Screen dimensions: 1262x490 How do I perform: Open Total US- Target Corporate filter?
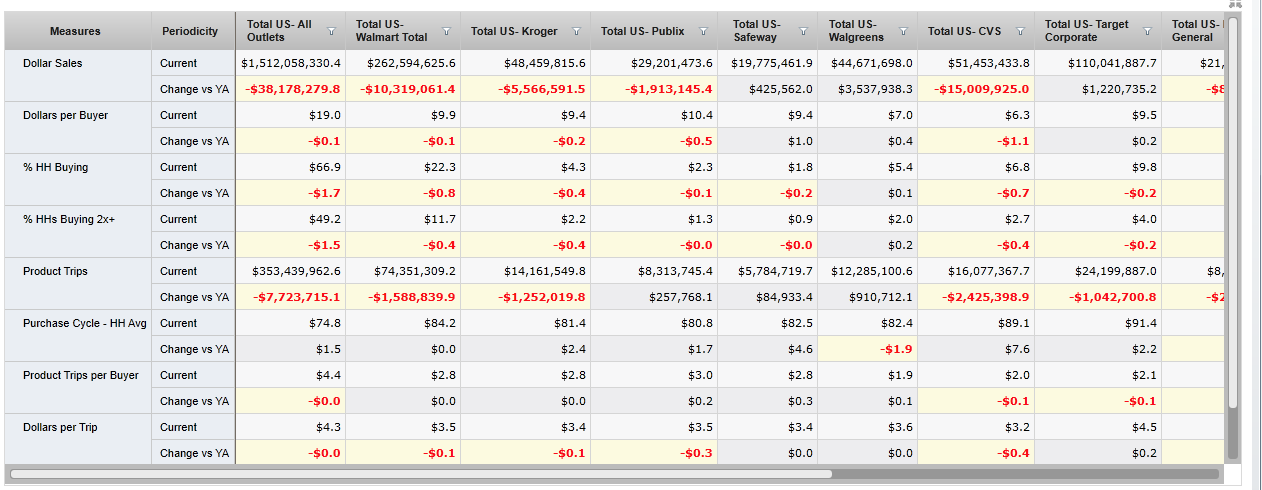pyautogui.click(x=1147, y=32)
